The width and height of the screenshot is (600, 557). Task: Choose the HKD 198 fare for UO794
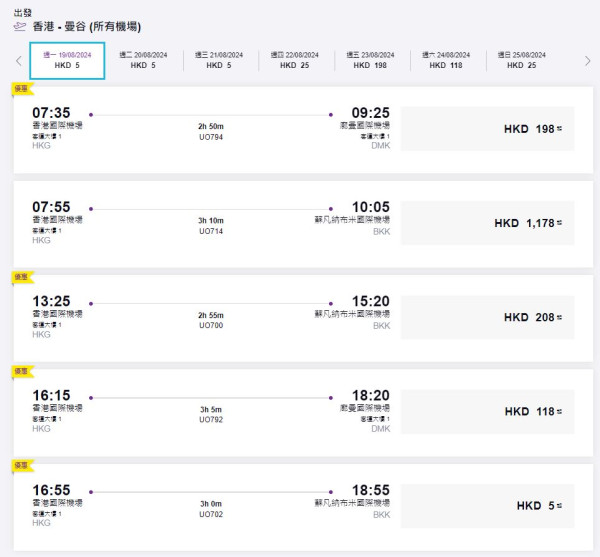488,129
